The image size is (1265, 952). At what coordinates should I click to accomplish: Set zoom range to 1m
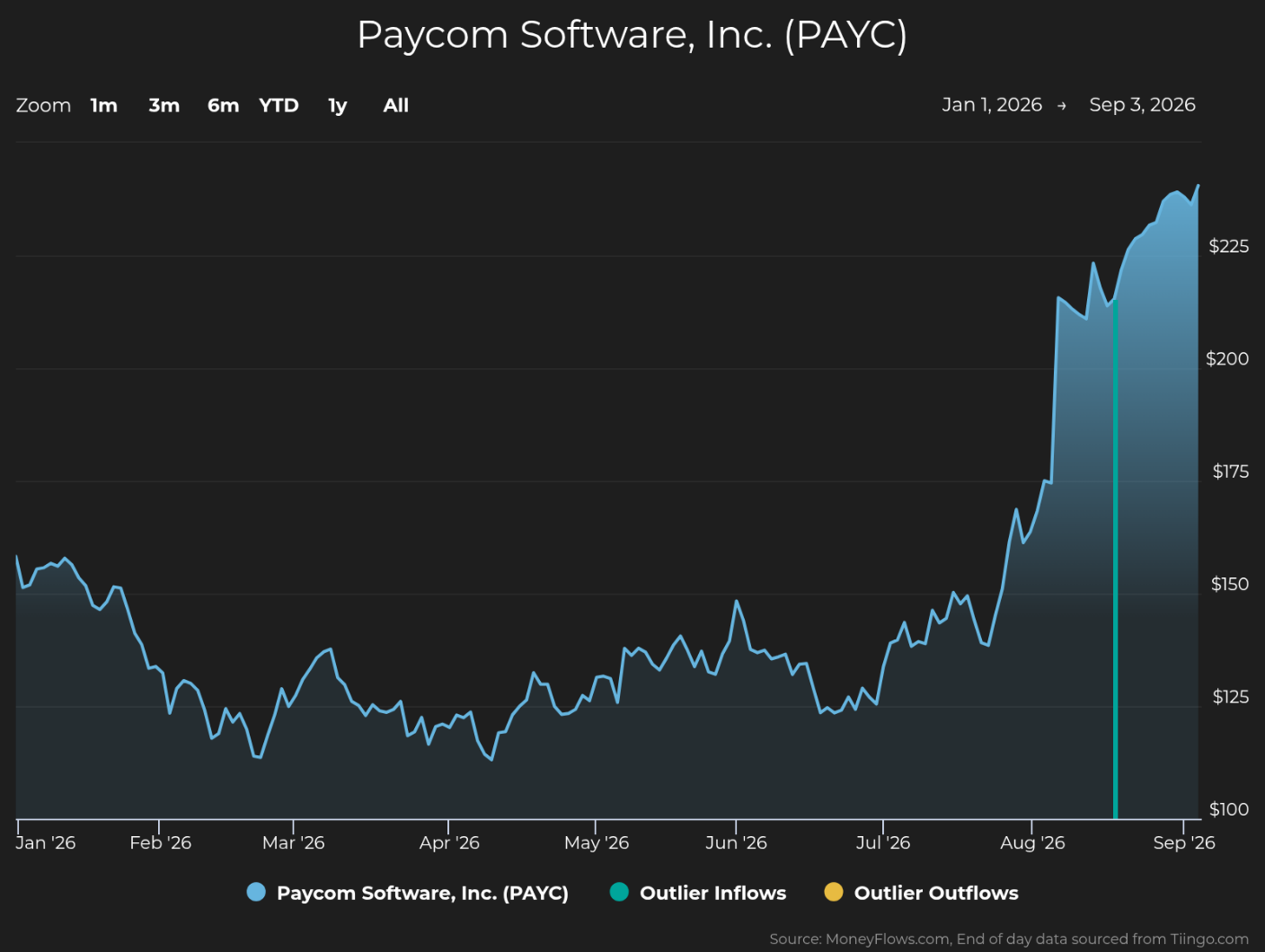[x=104, y=105]
